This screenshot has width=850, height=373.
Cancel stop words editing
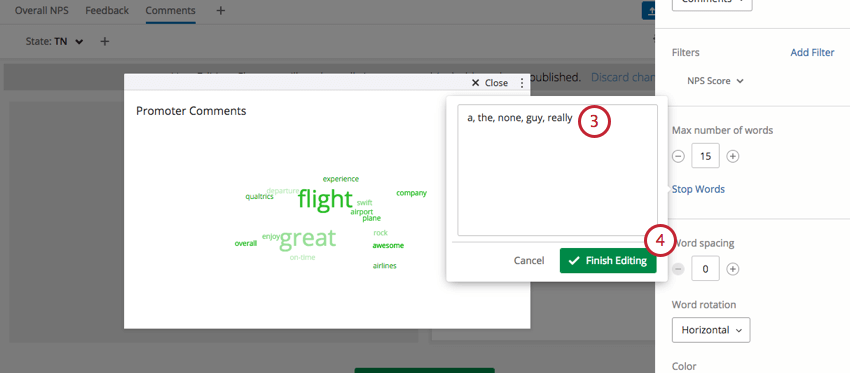pos(529,261)
